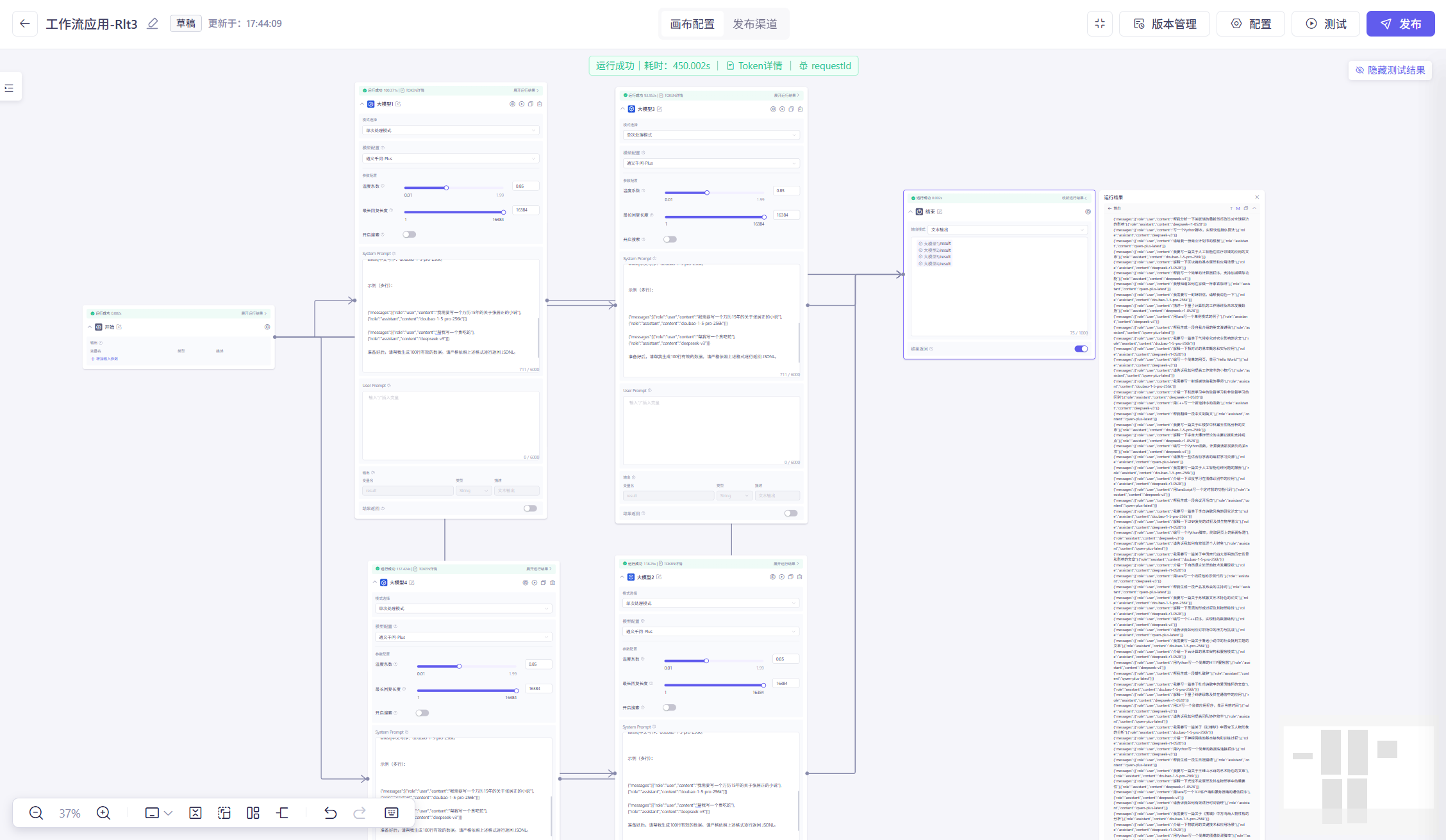
Task: Click the fullscreen collapse icon in header
Action: point(1100,24)
